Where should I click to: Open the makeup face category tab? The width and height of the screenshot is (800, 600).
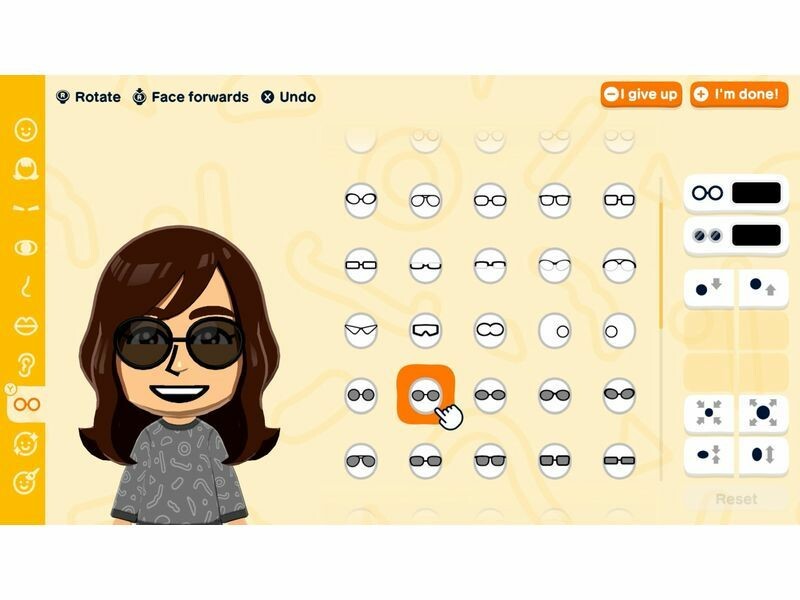point(26,482)
